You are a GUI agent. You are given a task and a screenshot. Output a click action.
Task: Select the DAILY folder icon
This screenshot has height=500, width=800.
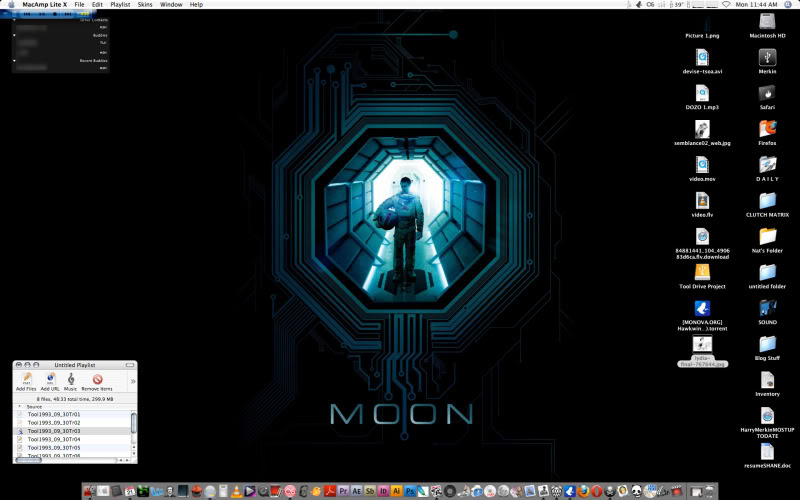(767, 165)
